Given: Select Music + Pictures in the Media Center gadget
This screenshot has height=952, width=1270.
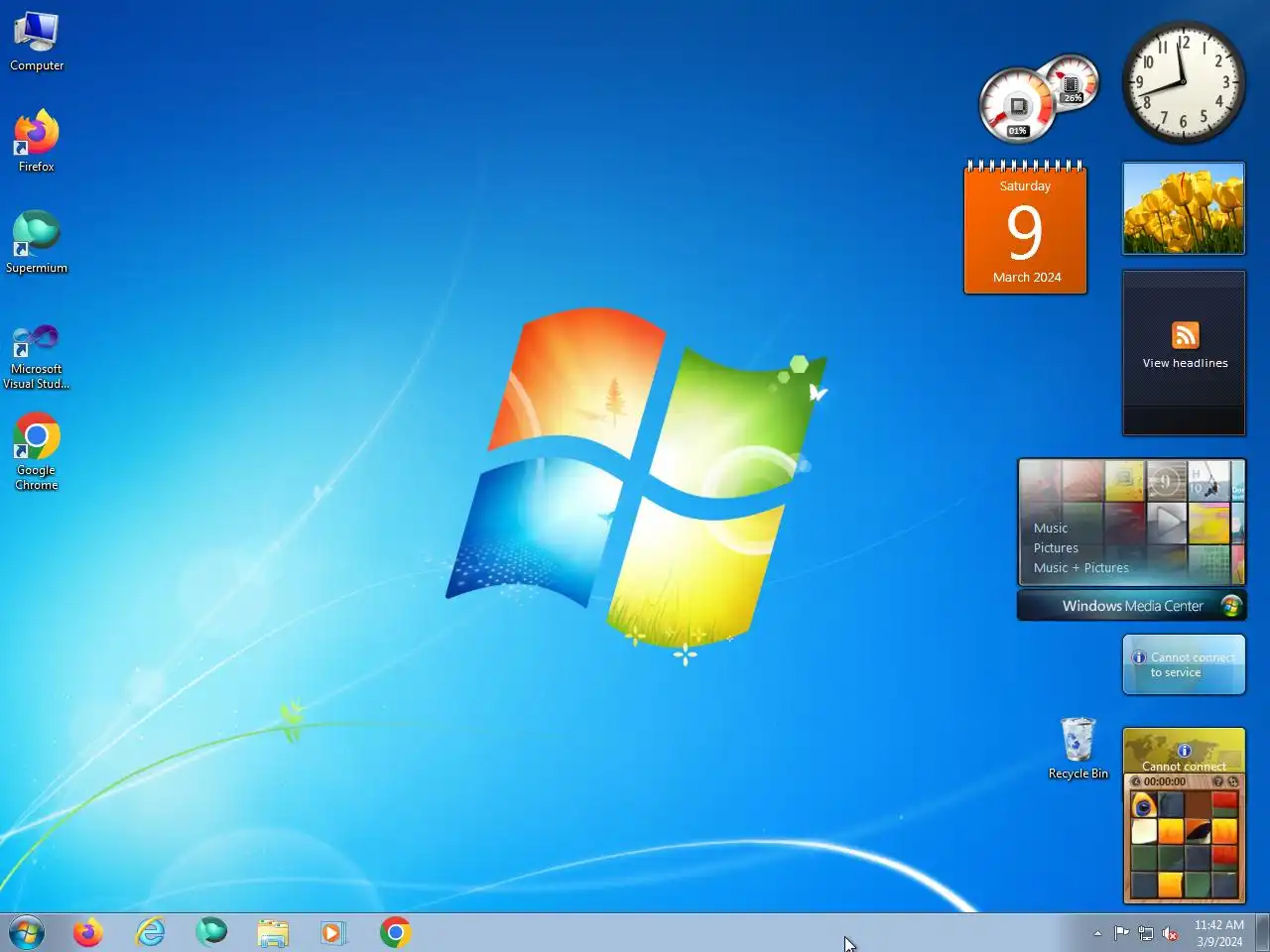Looking at the screenshot, I should tap(1081, 568).
